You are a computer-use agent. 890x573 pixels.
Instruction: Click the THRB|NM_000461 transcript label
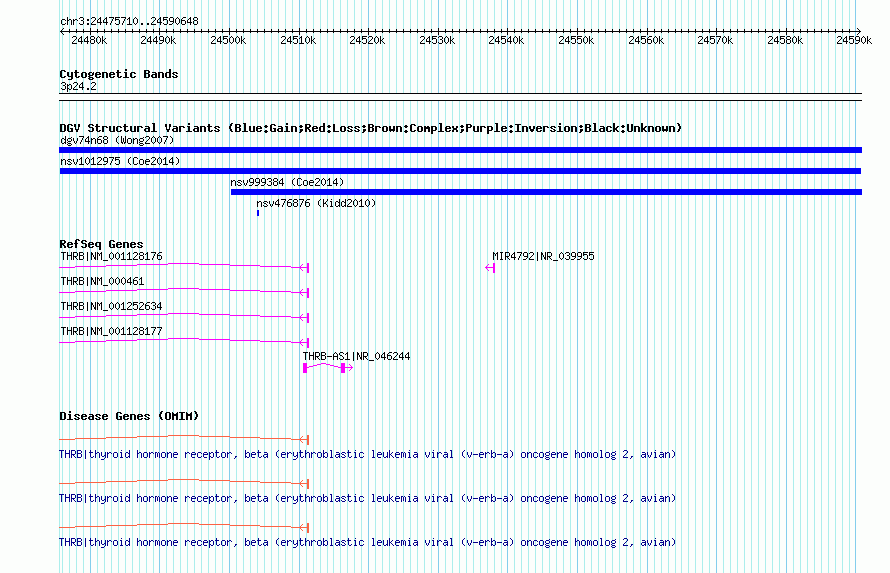coord(102,281)
